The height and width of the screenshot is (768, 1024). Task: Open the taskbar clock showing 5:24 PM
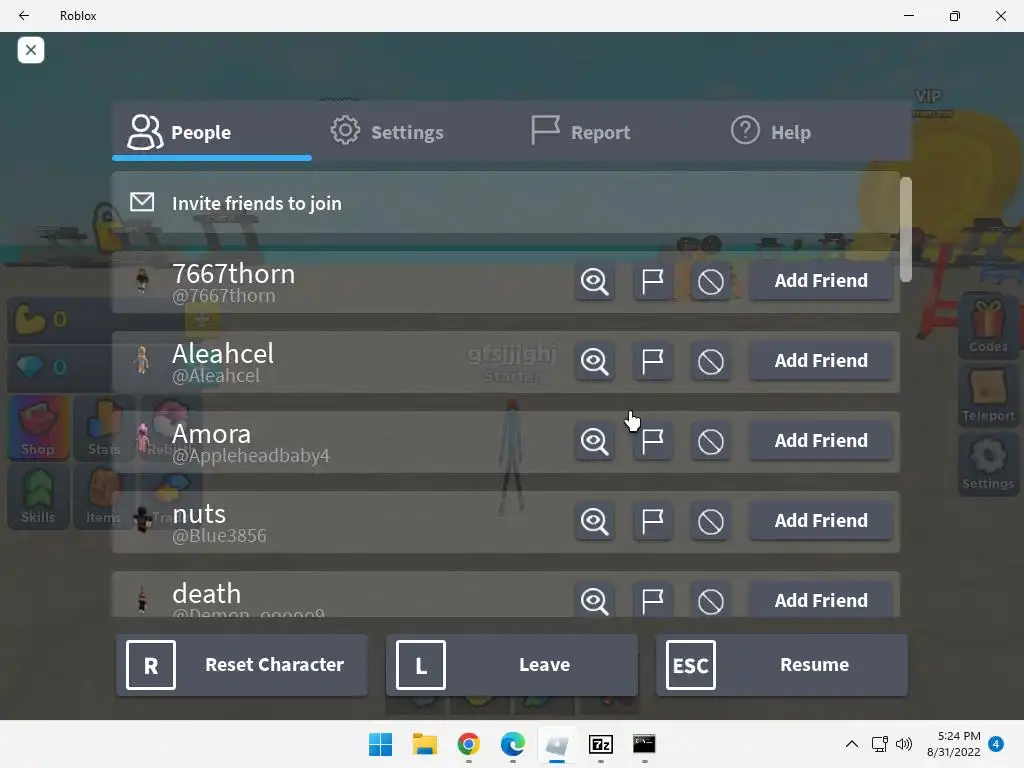[x=953, y=744]
